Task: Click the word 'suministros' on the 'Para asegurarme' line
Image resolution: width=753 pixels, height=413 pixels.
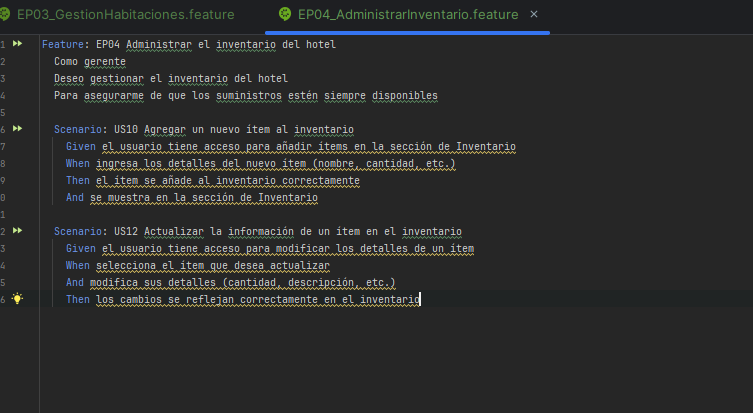Action: point(249,96)
